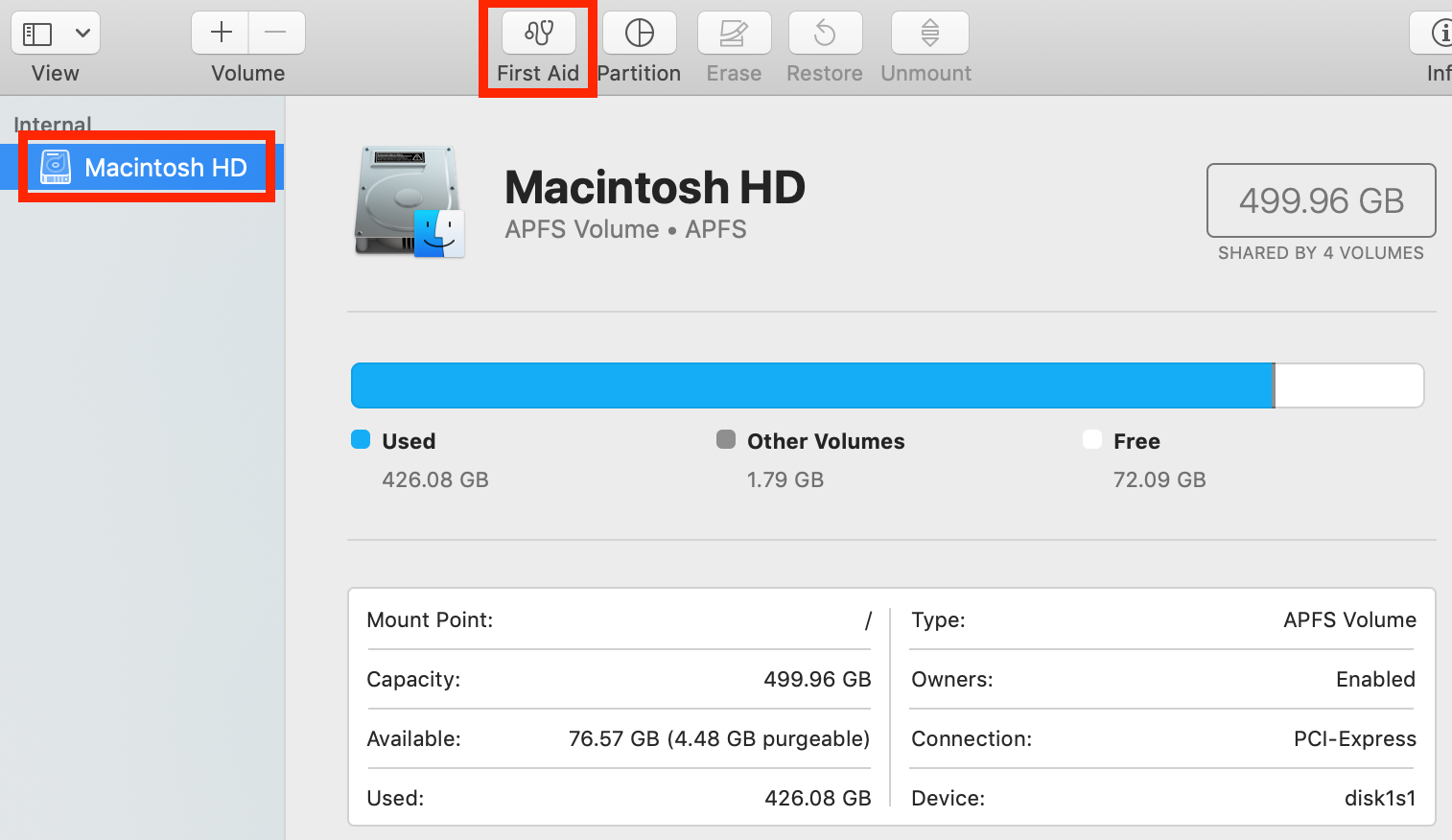The width and height of the screenshot is (1452, 840).
Task: Add a volume with the plus button
Action: pos(221,33)
